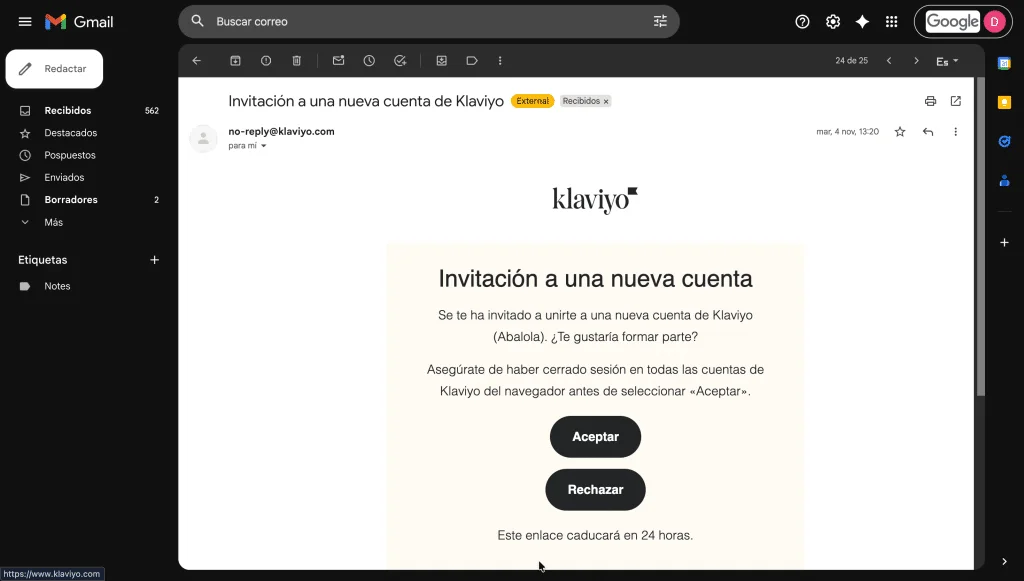Open Google Keep side panel icon
Screen dimensions: 1024x581
[x=1004, y=102]
